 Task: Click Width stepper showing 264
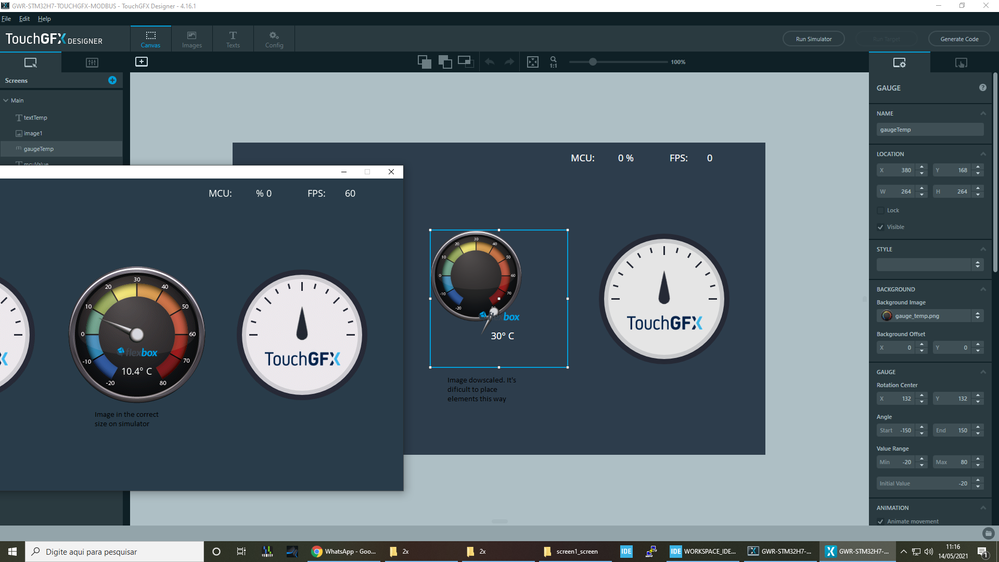click(x=921, y=191)
